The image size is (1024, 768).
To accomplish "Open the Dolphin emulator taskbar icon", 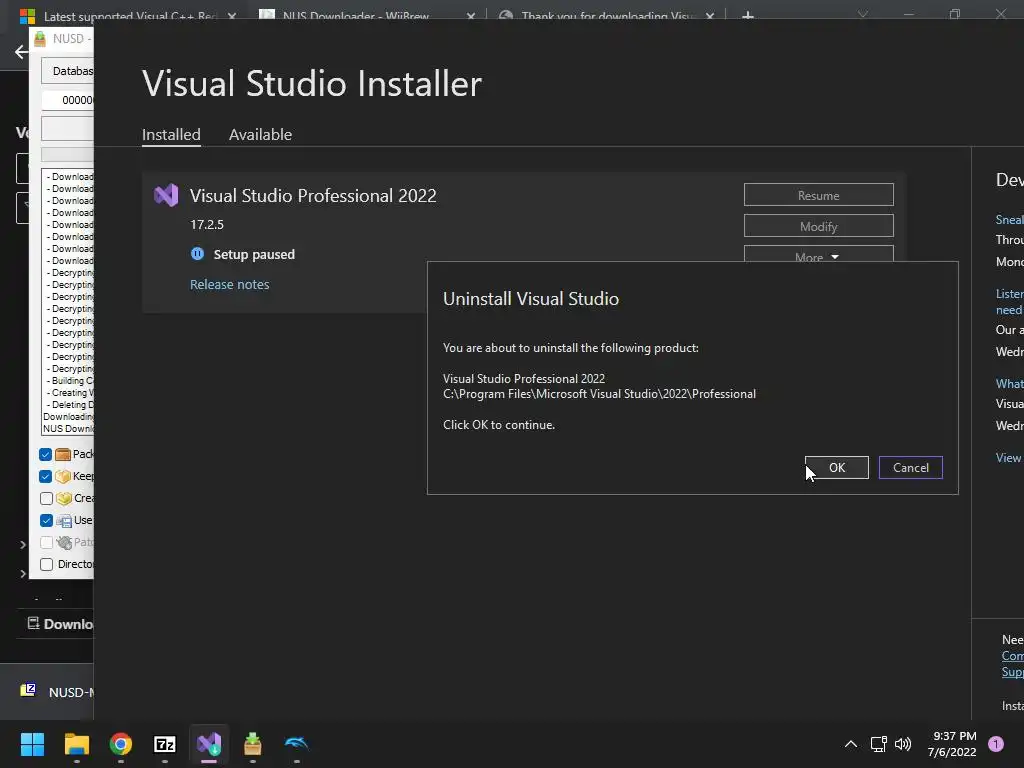I will coord(296,744).
